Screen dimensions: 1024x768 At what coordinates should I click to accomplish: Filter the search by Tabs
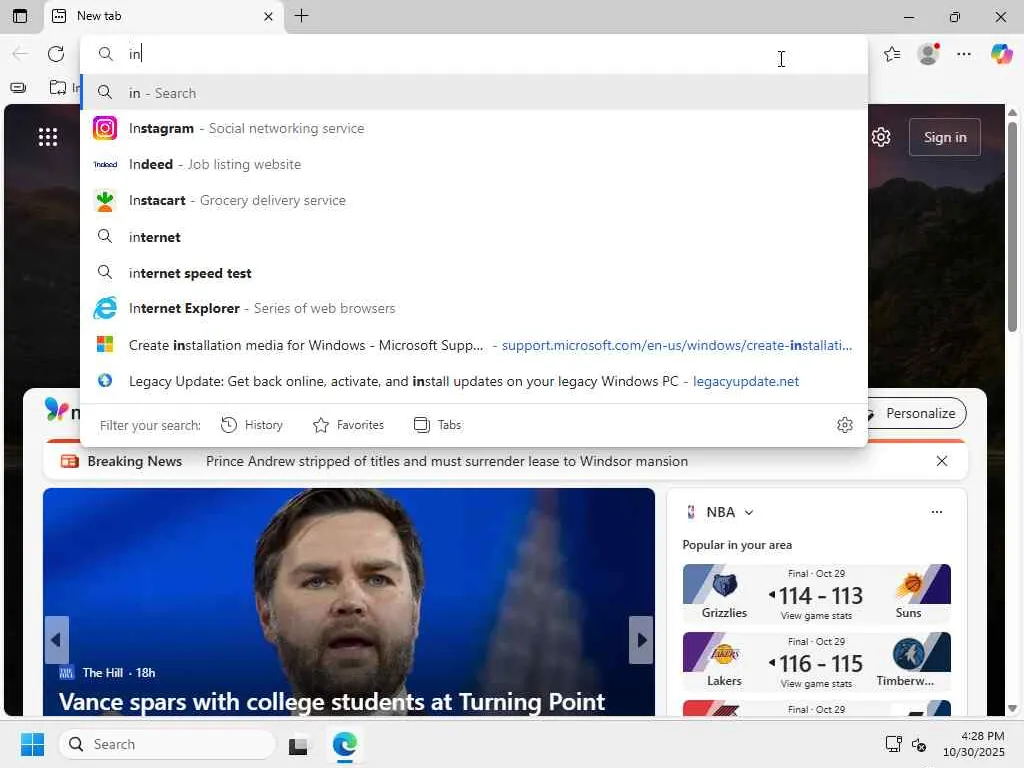click(438, 425)
